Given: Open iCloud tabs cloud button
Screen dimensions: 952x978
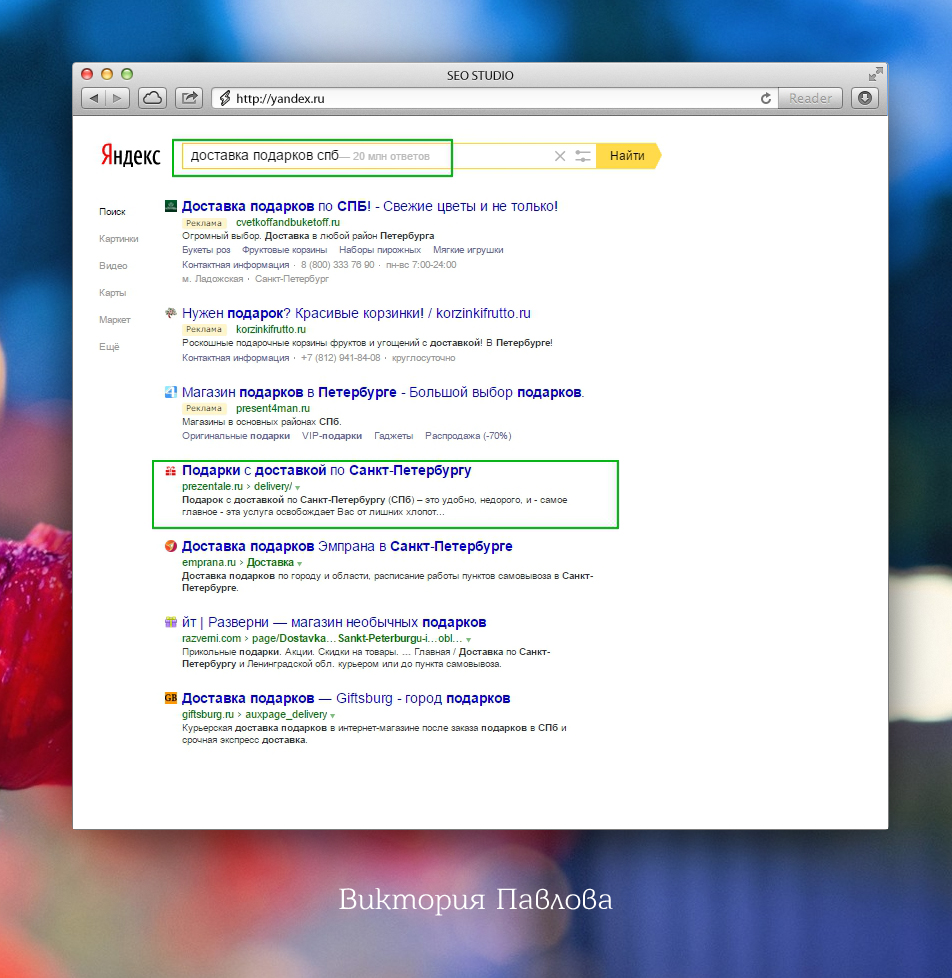Looking at the screenshot, I should coord(153,98).
